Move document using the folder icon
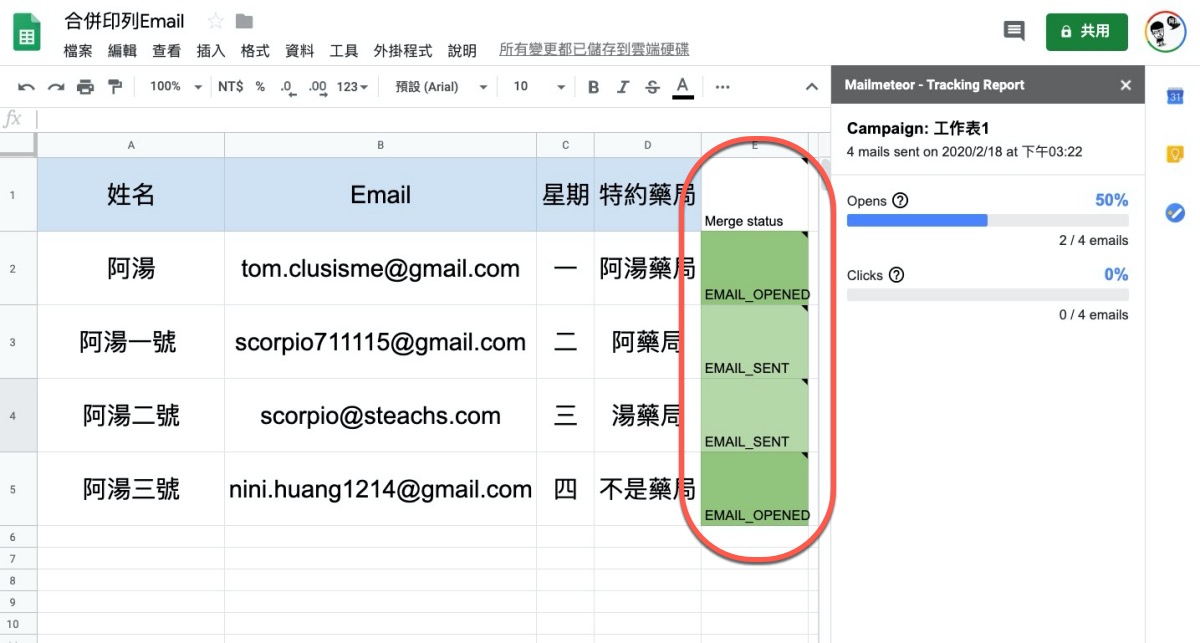This screenshot has height=643, width=1200. 244,21
